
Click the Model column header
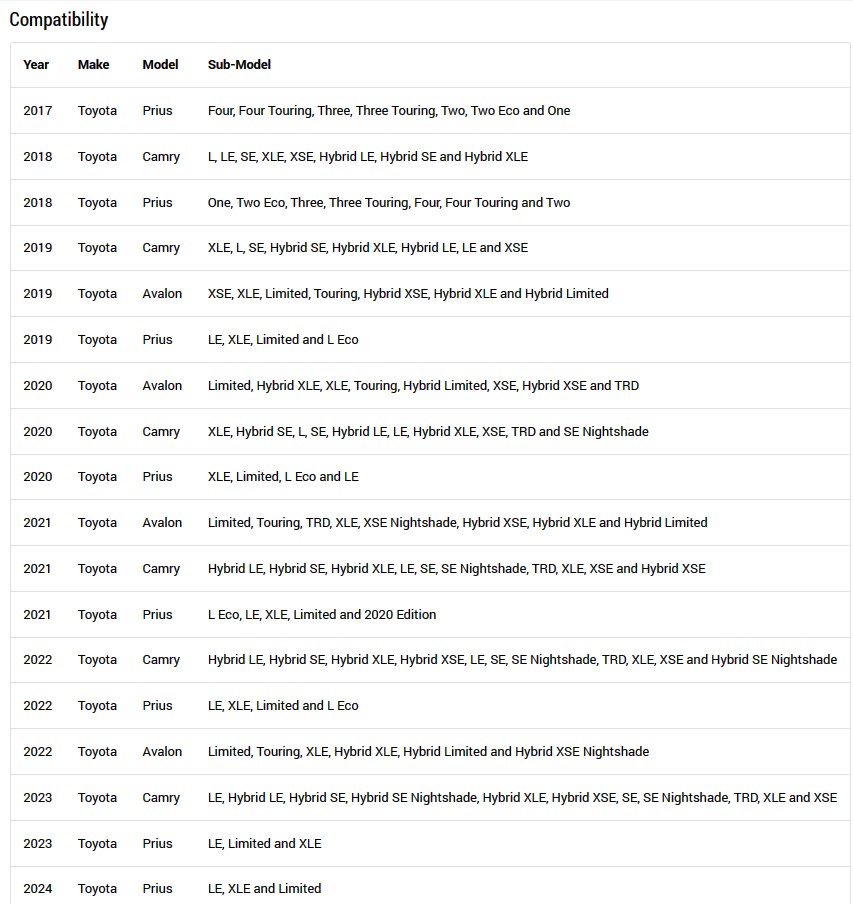[x=160, y=65]
